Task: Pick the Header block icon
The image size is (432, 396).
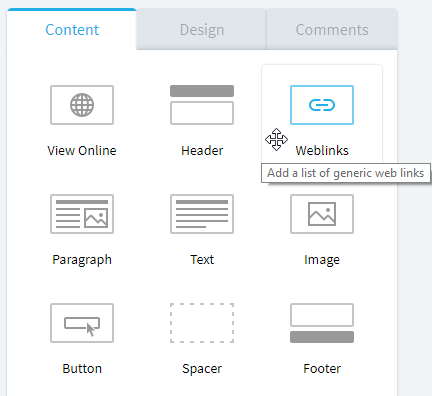Action: click(202, 105)
